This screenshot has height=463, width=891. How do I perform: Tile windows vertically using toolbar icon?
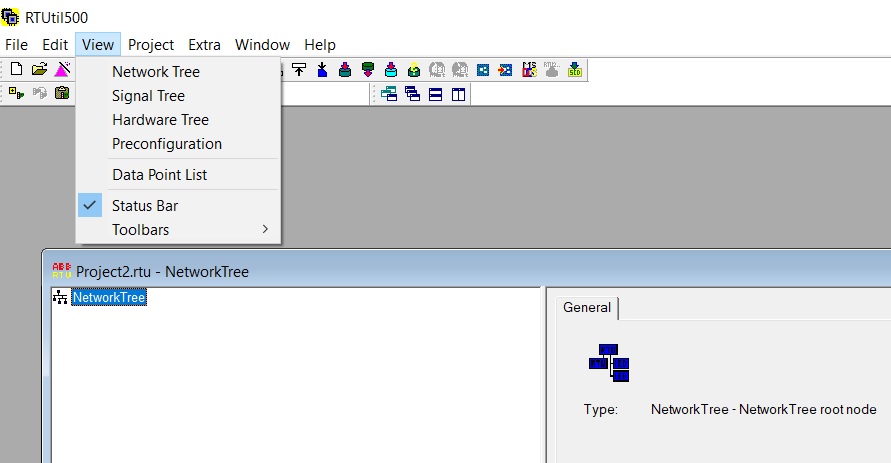(459, 94)
